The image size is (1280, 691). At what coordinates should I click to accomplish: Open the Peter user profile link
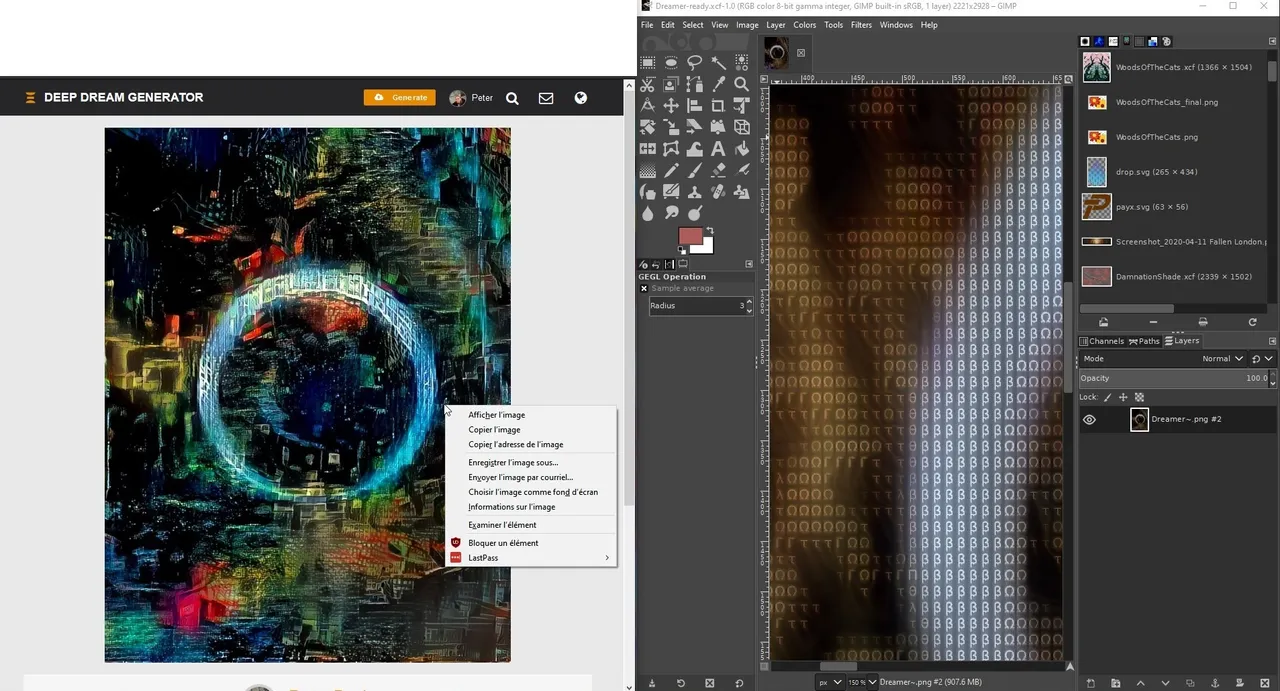[x=471, y=98]
